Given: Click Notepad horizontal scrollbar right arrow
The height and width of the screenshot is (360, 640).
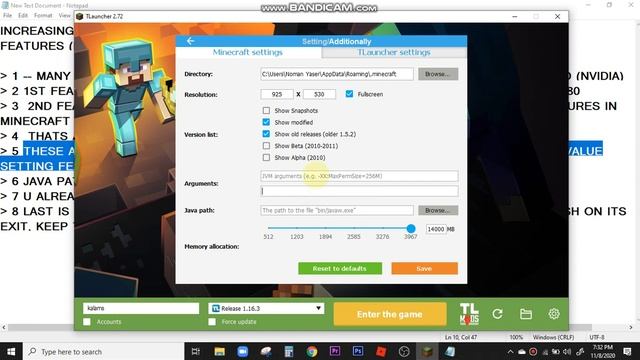Looking at the screenshot, I should tap(631, 327).
